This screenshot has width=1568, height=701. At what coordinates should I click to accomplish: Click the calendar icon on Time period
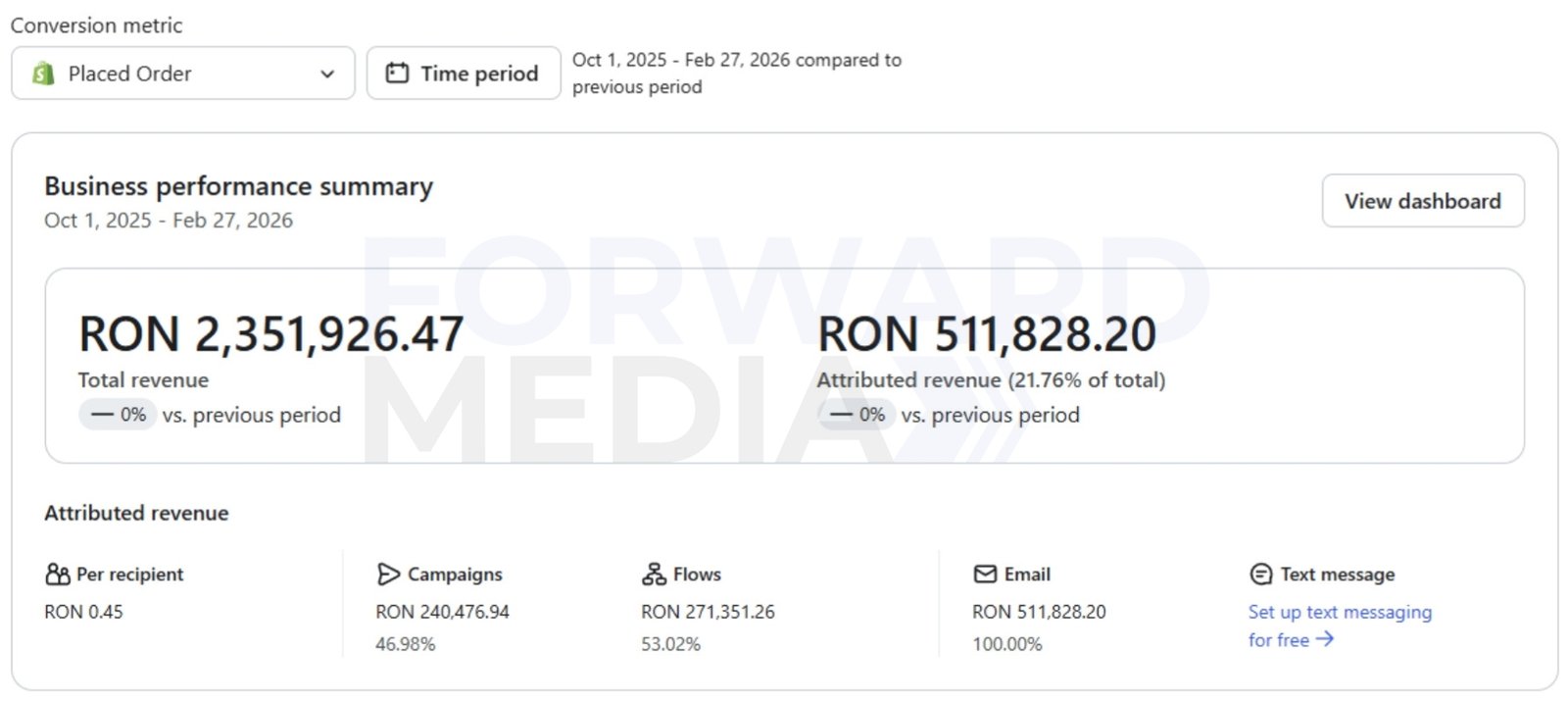coord(397,74)
